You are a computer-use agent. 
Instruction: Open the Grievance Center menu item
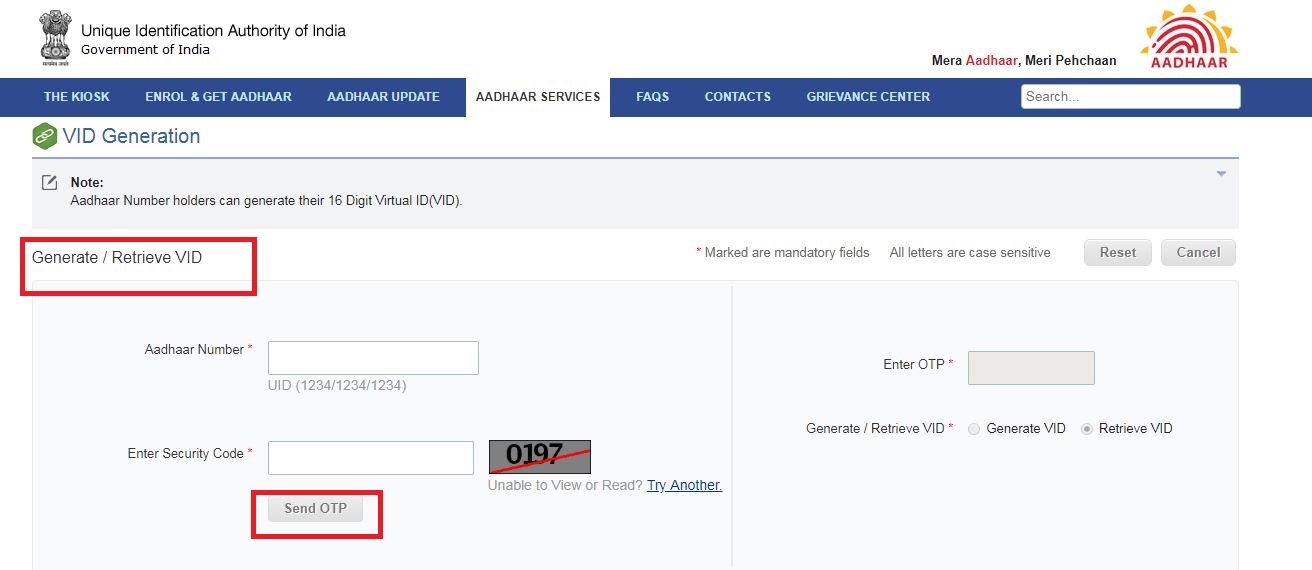[x=868, y=97]
